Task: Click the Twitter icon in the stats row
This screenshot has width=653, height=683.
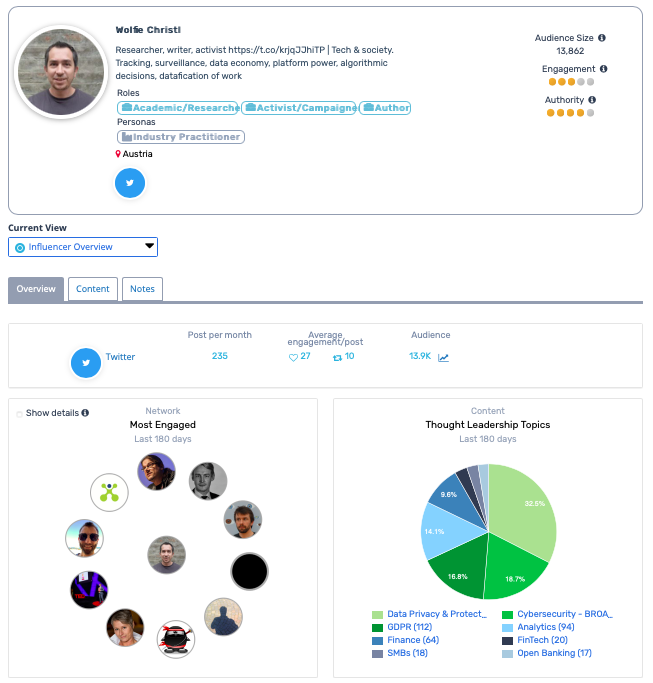Action: pos(86,363)
